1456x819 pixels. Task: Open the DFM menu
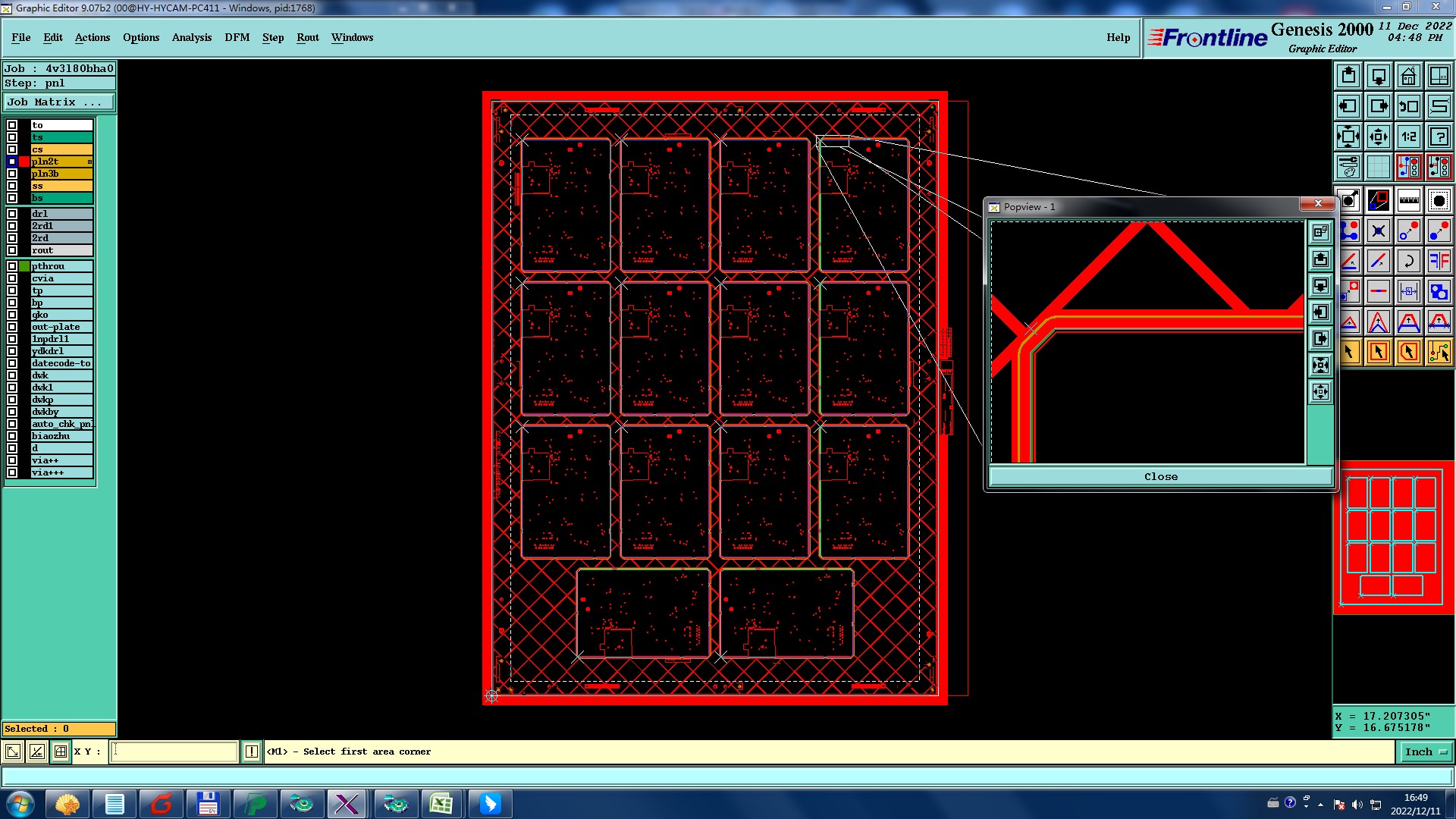point(237,37)
